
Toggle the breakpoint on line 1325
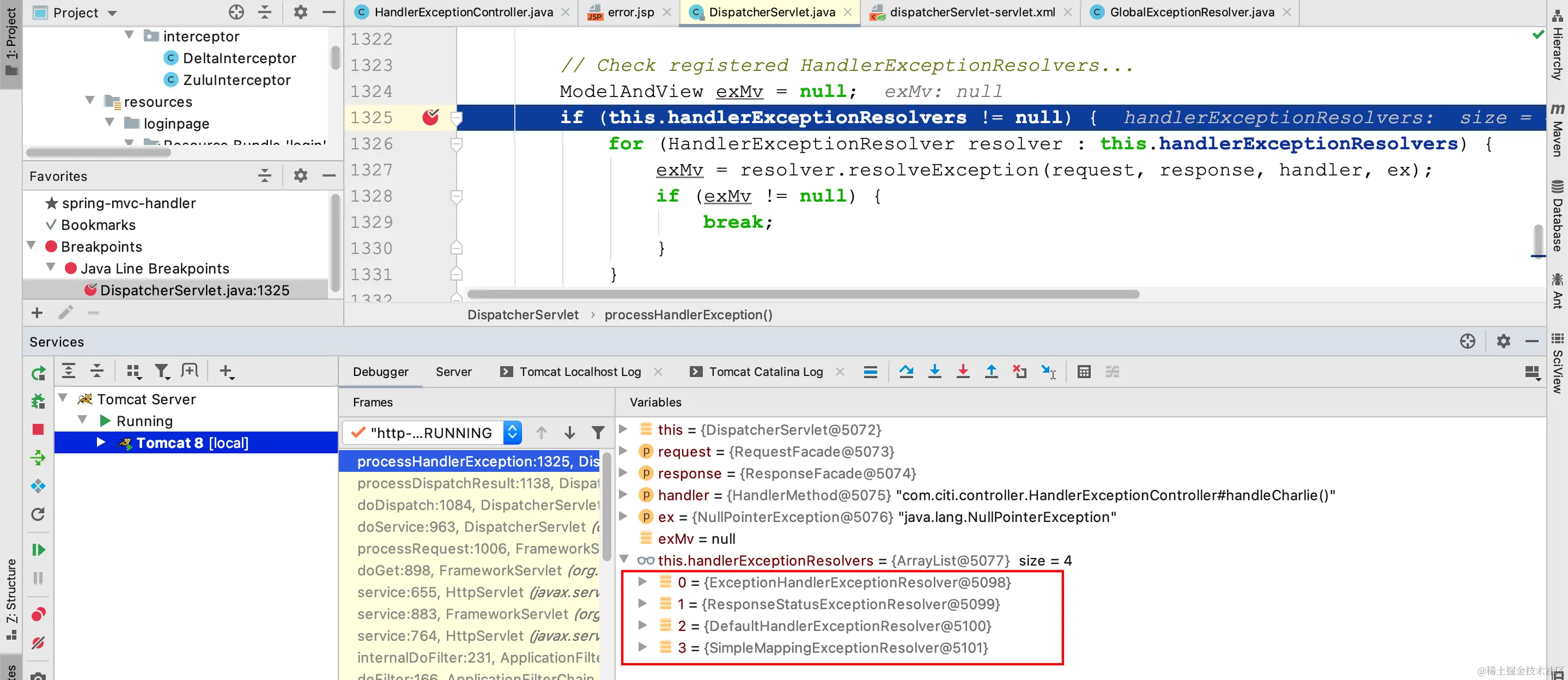click(430, 117)
